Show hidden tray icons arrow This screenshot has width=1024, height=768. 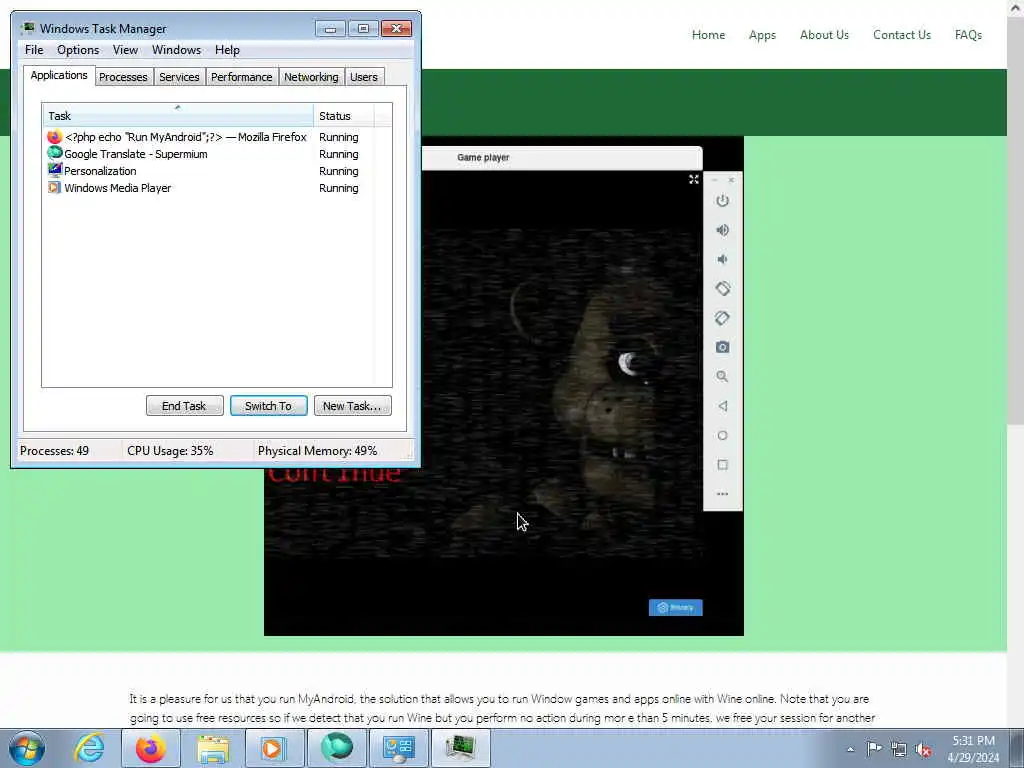click(x=850, y=749)
